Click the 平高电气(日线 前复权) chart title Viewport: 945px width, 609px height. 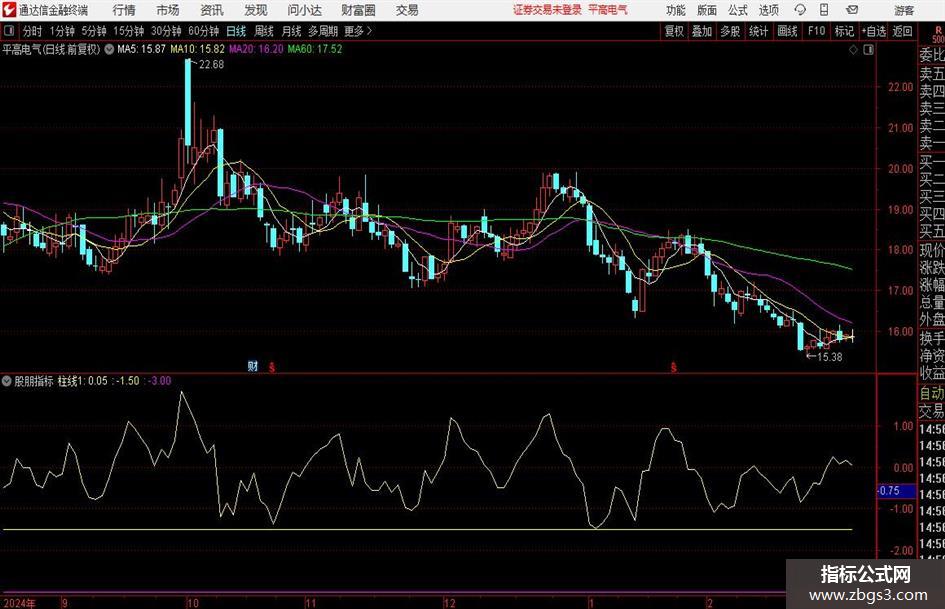click(x=51, y=49)
